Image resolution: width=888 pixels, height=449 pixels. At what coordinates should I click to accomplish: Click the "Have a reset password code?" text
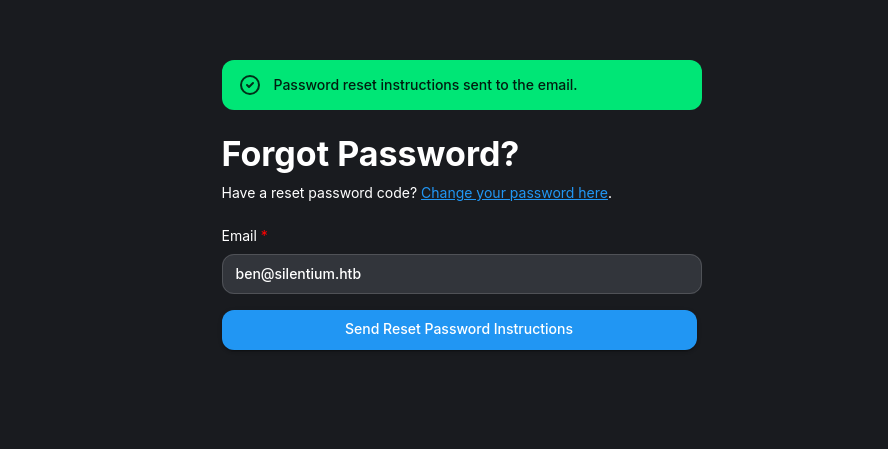click(319, 193)
